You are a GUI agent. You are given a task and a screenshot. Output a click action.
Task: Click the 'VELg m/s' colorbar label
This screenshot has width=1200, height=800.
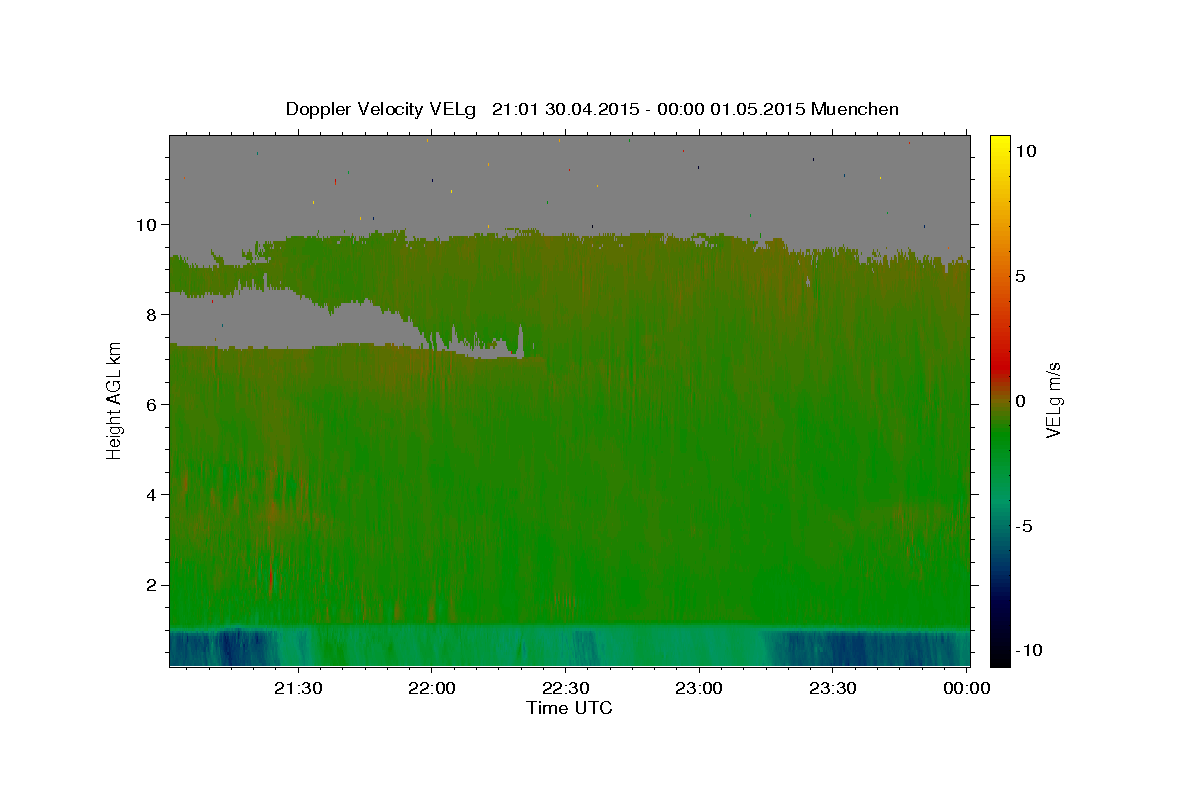click(x=1053, y=400)
